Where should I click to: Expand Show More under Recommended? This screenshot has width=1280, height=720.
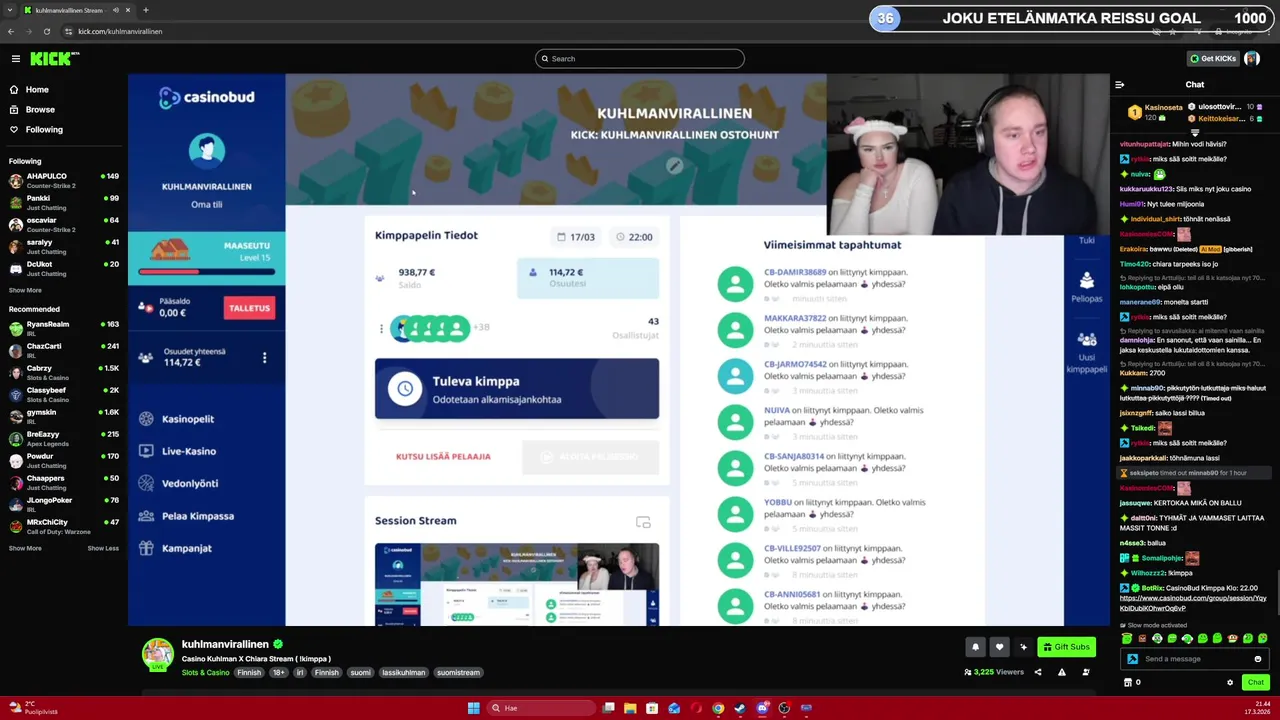coord(25,549)
